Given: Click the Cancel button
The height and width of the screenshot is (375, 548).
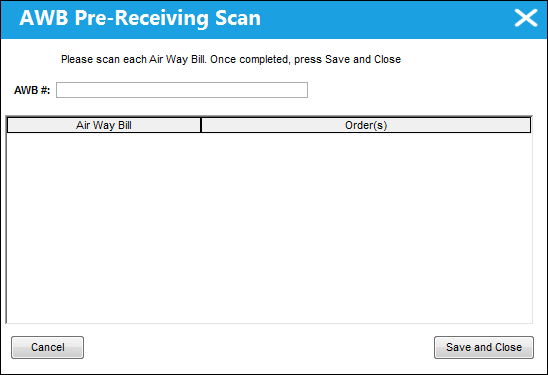Looking at the screenshot, I should tap(48, 347).
